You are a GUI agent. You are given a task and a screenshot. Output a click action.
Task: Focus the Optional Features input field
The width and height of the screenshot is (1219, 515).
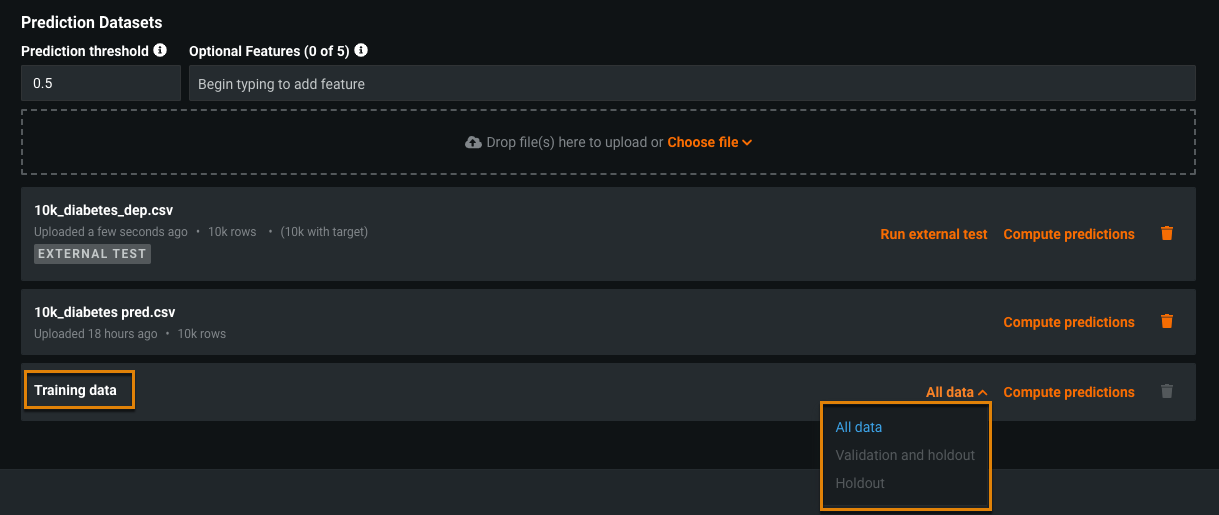pos(691,84)
